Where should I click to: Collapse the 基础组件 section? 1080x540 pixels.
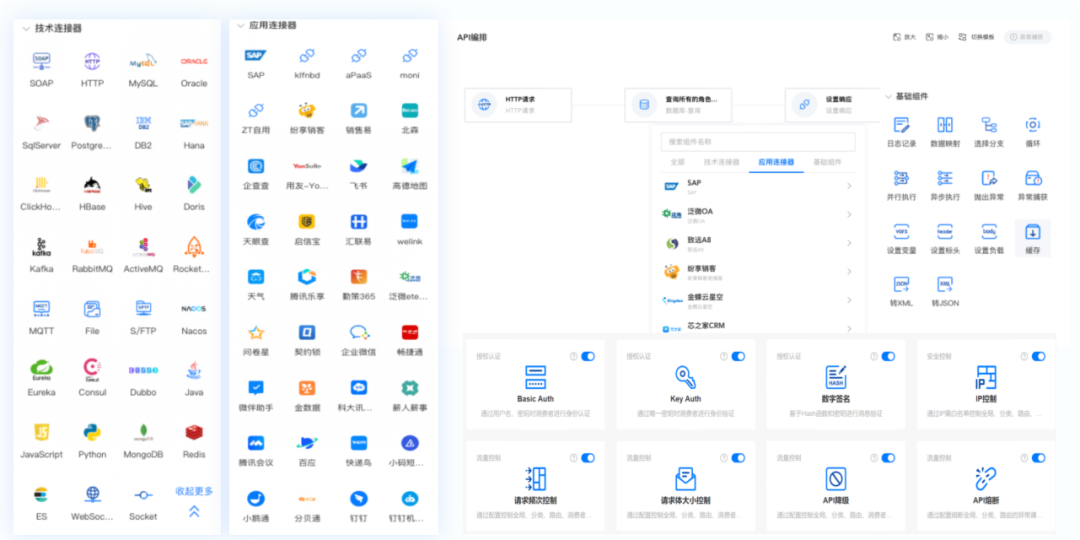click(887, 97)
